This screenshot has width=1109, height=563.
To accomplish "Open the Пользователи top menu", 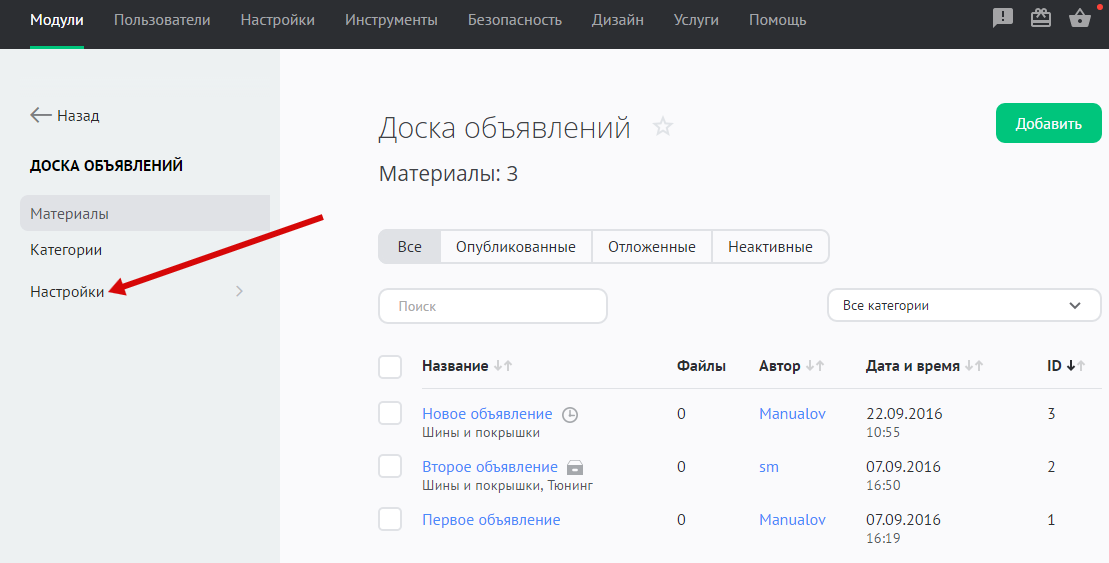I will (162, 20).
